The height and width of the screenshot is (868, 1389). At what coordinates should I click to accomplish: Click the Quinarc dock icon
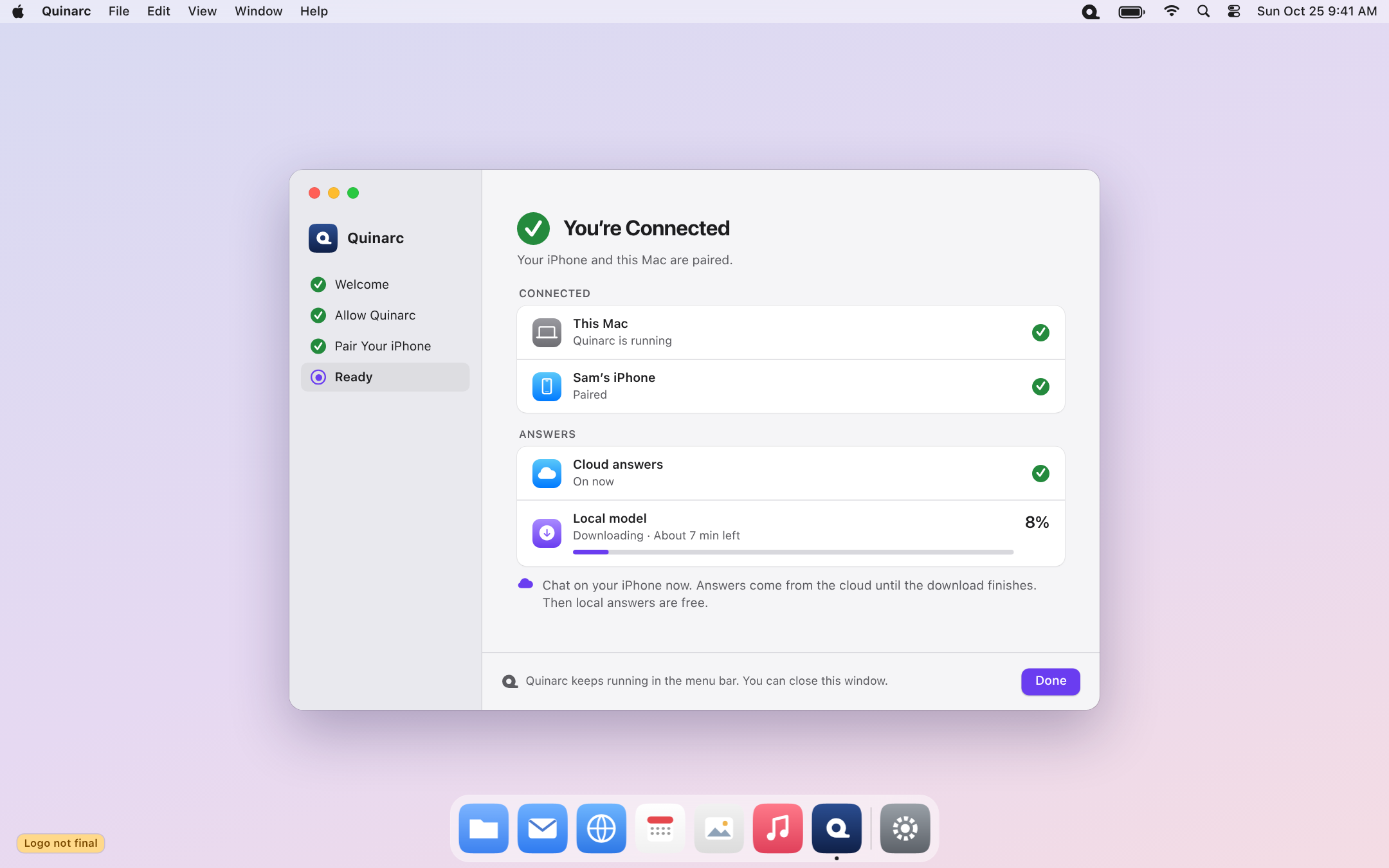point(837,828)
